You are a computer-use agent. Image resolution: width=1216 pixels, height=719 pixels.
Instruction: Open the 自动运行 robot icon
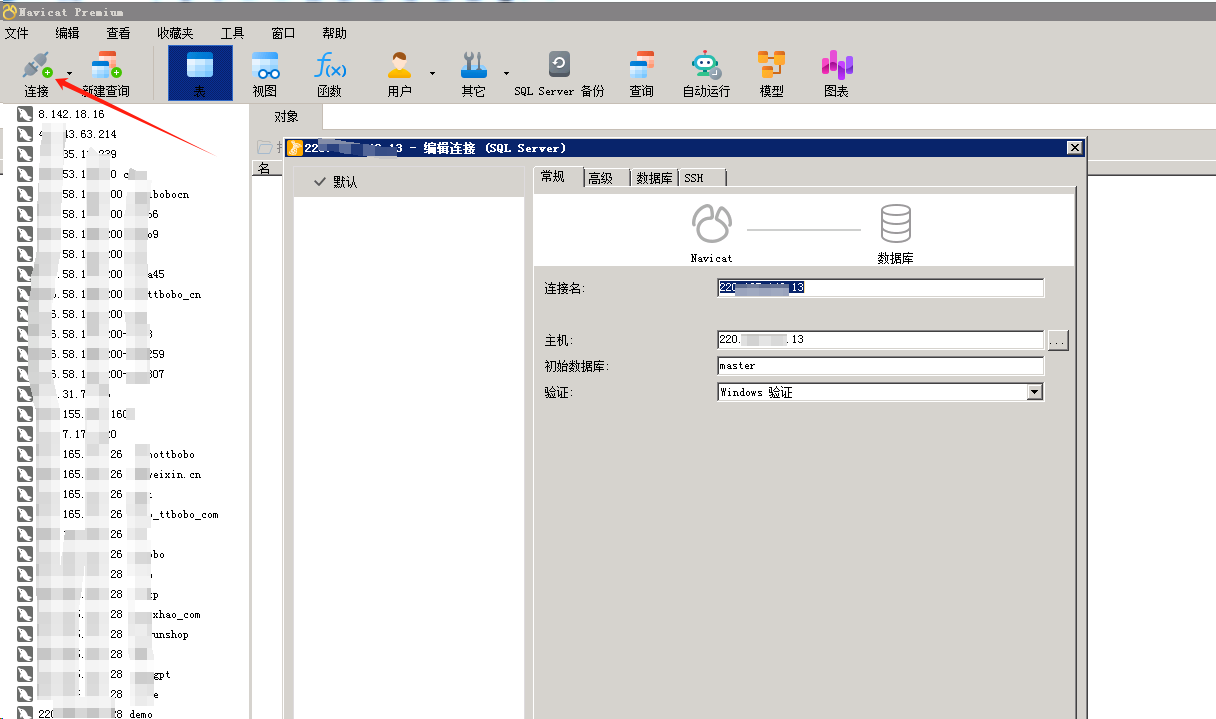[x=706, y=66]
